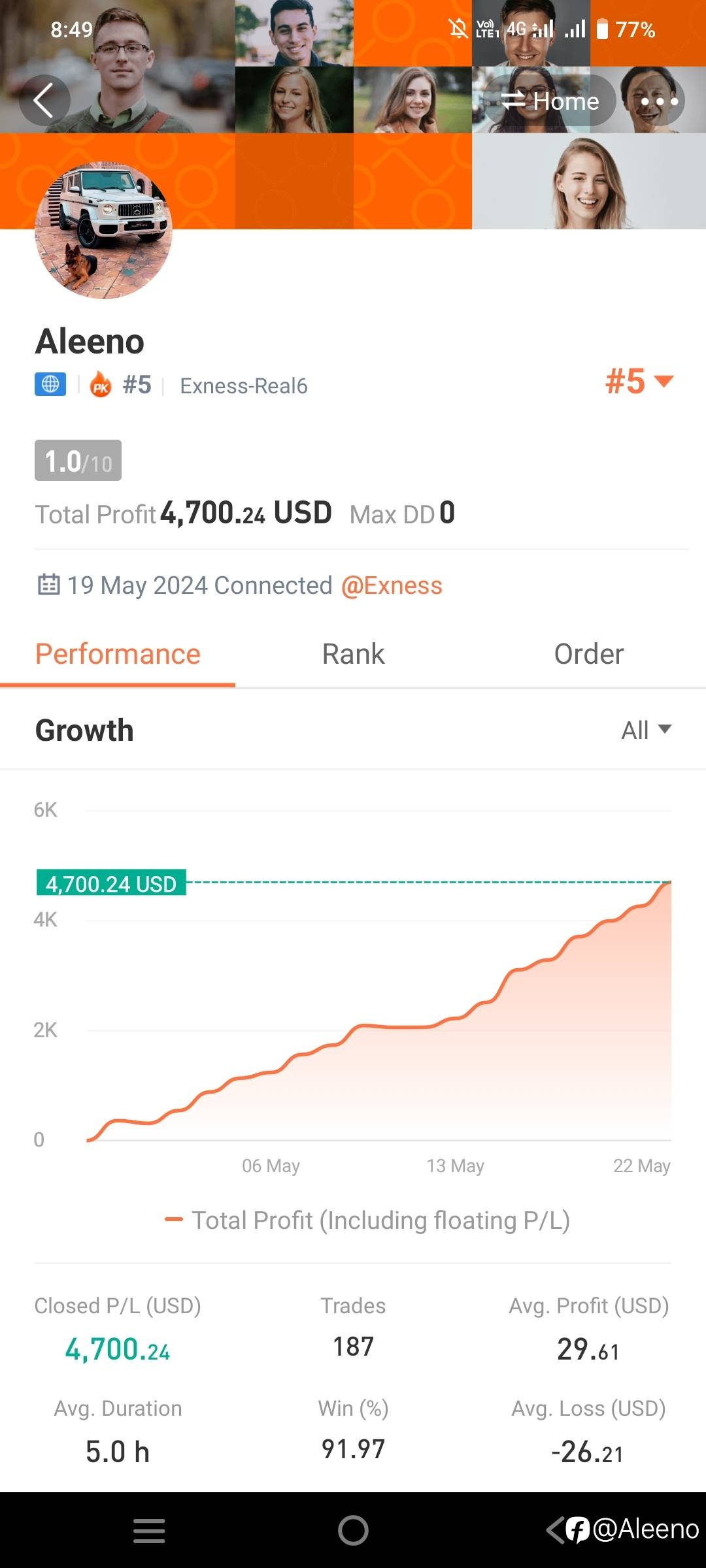Tap the Facebook icon in the watermark
The width and height of the screenshot is (706, 1568).
click(578, 1529)
